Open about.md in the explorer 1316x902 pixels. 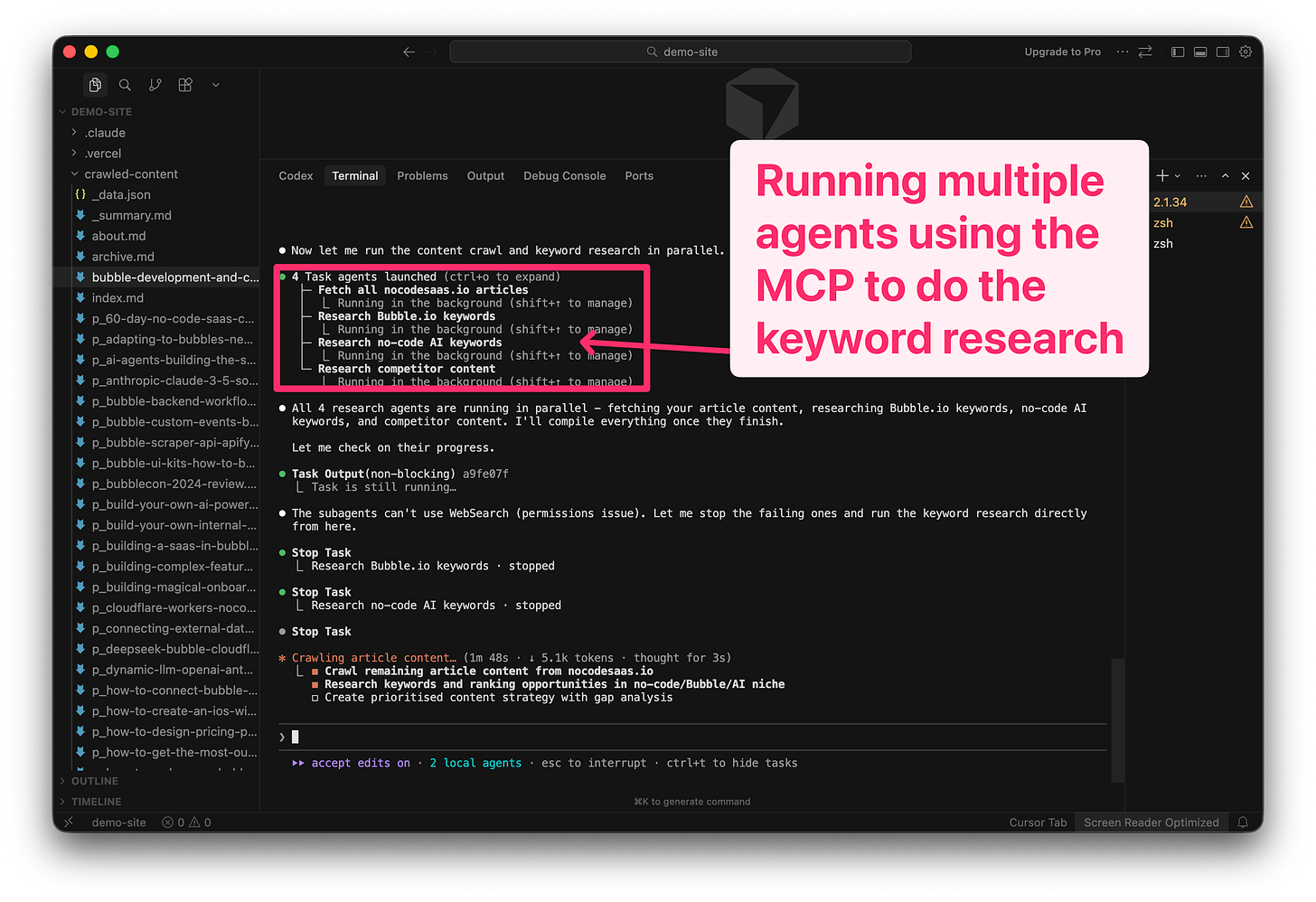[118, 236]
